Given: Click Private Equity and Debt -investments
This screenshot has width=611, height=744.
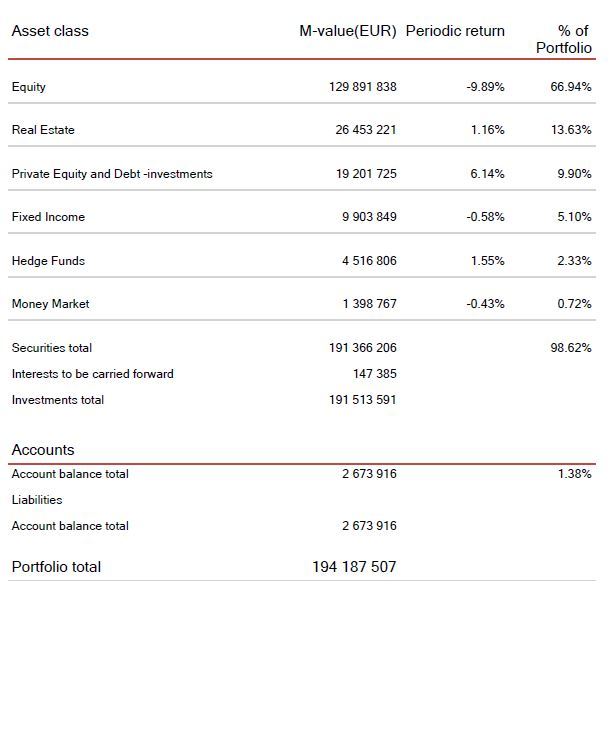Looking at the screenshot, I should pos(112,174).
